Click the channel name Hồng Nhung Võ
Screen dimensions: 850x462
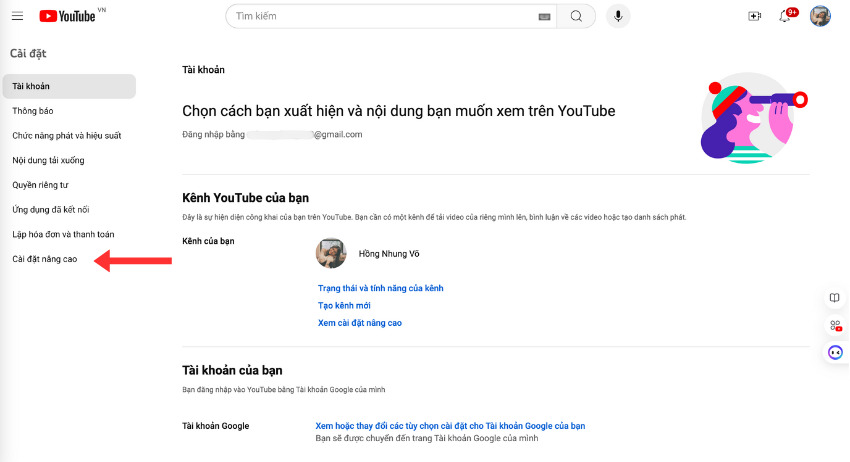(x=389, y=254)
